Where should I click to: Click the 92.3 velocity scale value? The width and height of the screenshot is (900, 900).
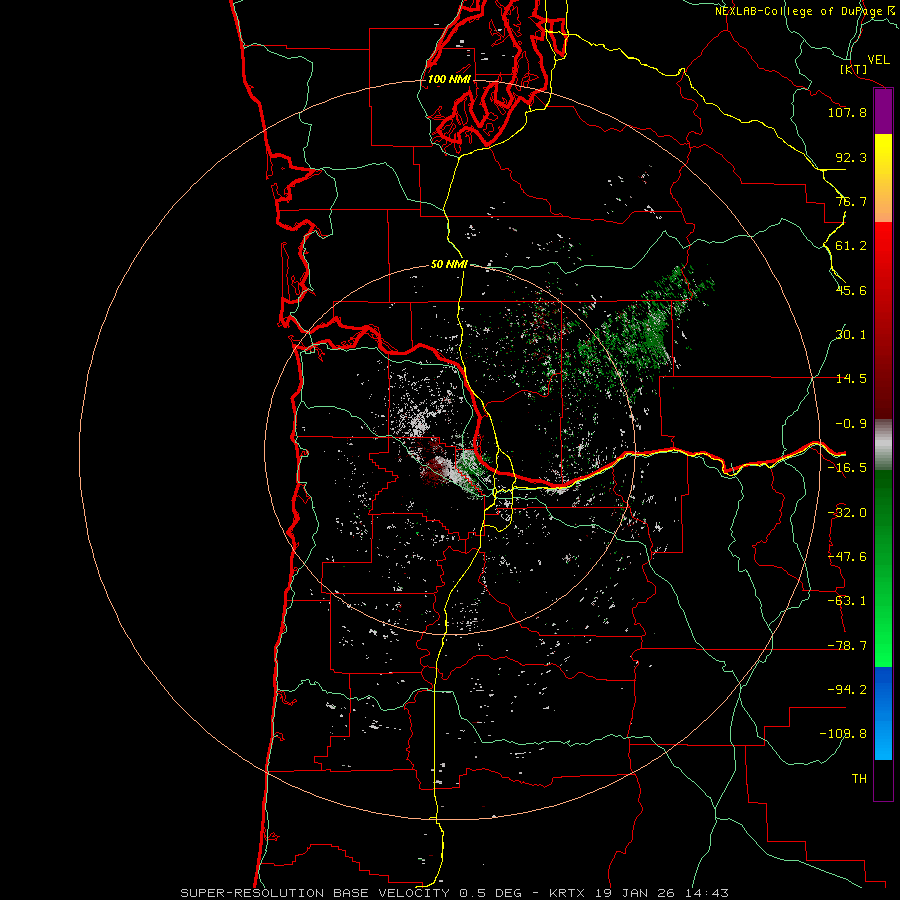pos(851,157)
